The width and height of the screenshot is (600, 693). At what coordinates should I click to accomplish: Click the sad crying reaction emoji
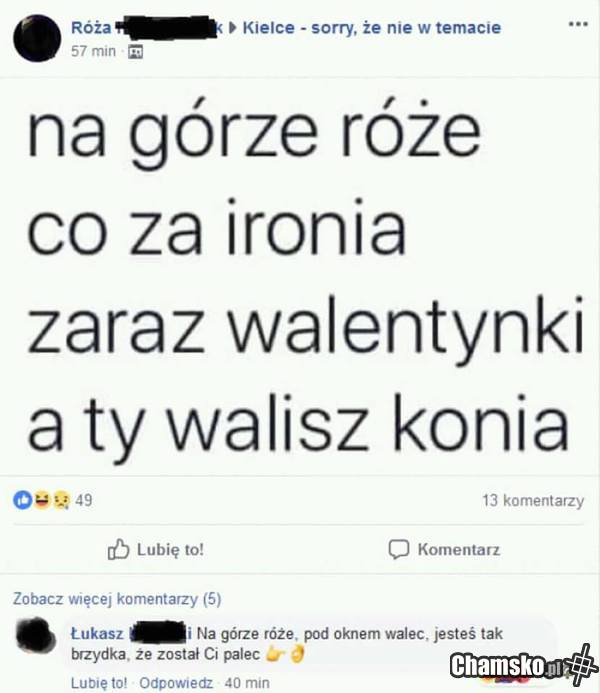pyautogui.click(x=61, y=500)
